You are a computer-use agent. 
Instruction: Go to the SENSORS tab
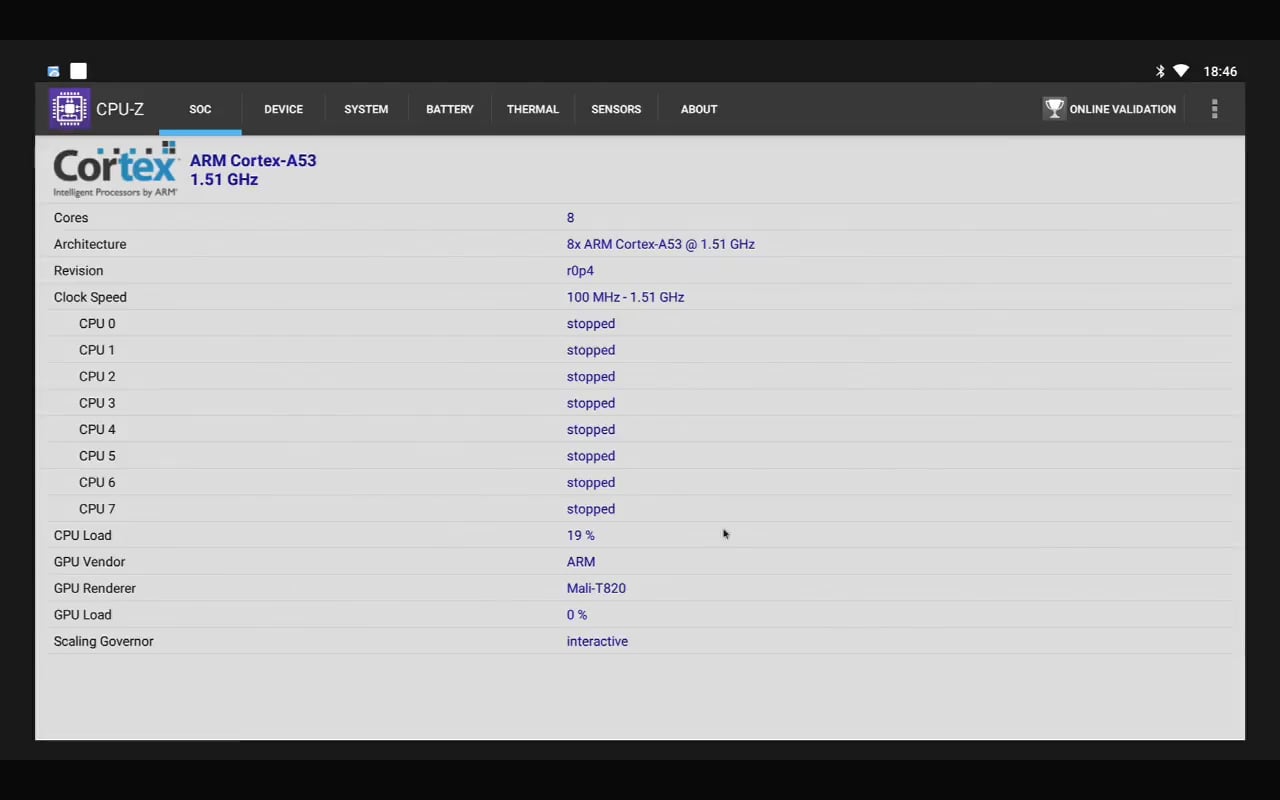point(616,109)
